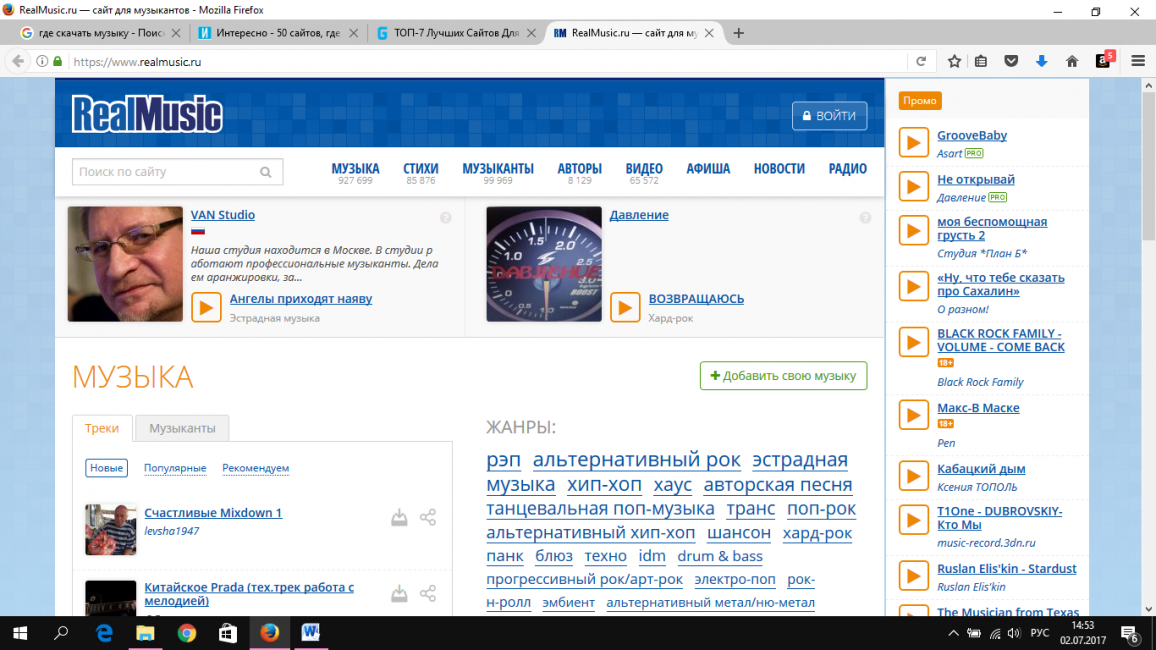This screenshot has height=650, width=1156.
Task: Click 'Добавить свою музыку' button
Action: click(x=783, y=376)
